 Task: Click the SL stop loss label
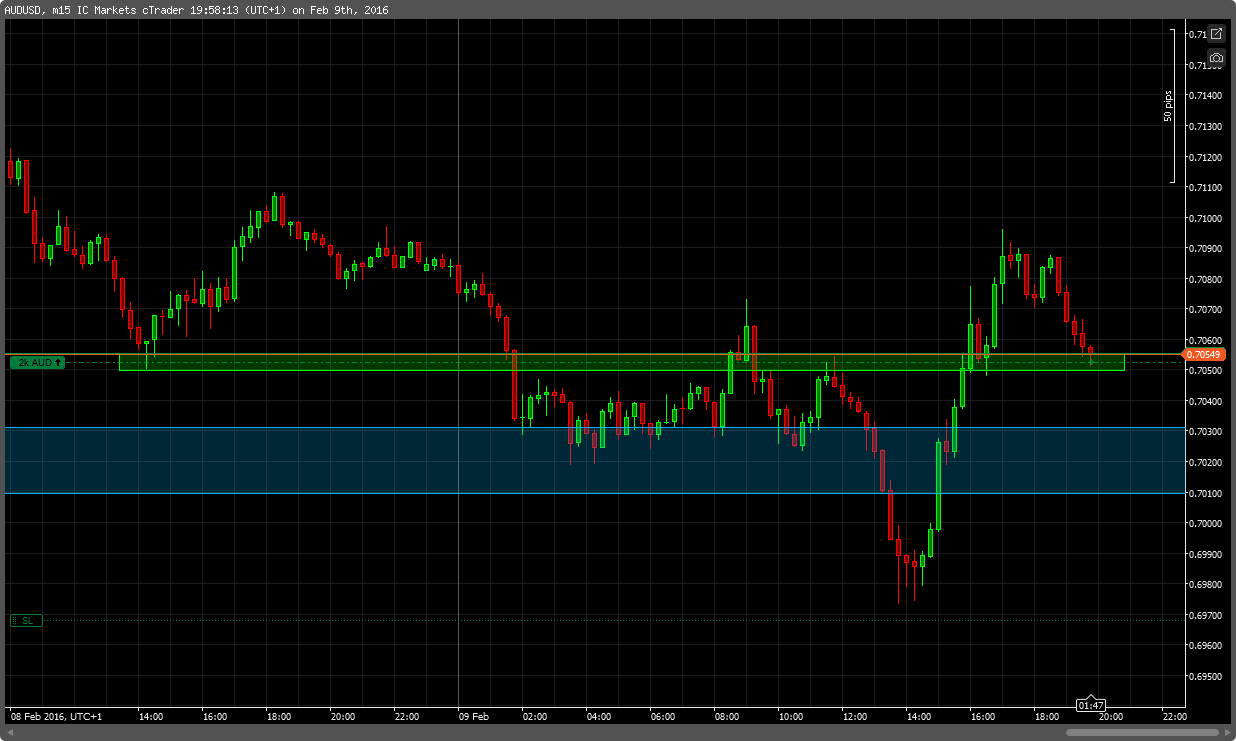27,621
